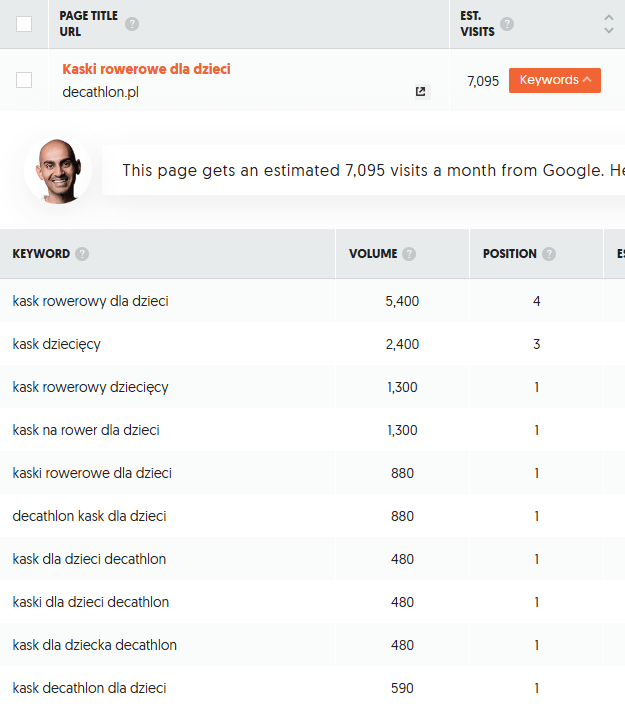Click position value 4
The height and width of the screenshot is (708, 625).
pos(536,301)
